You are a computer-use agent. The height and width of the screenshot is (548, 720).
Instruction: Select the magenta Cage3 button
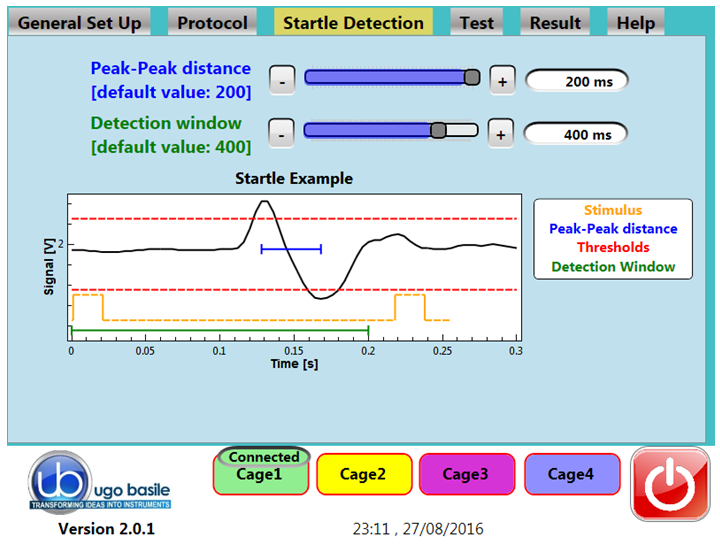tap(466, 474)
